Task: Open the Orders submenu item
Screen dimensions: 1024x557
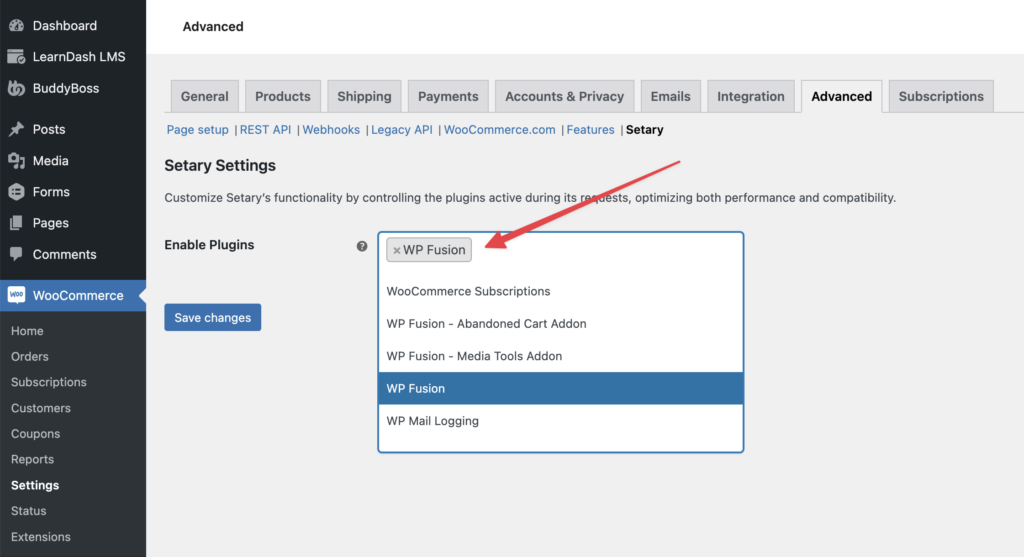Action: 29,357
